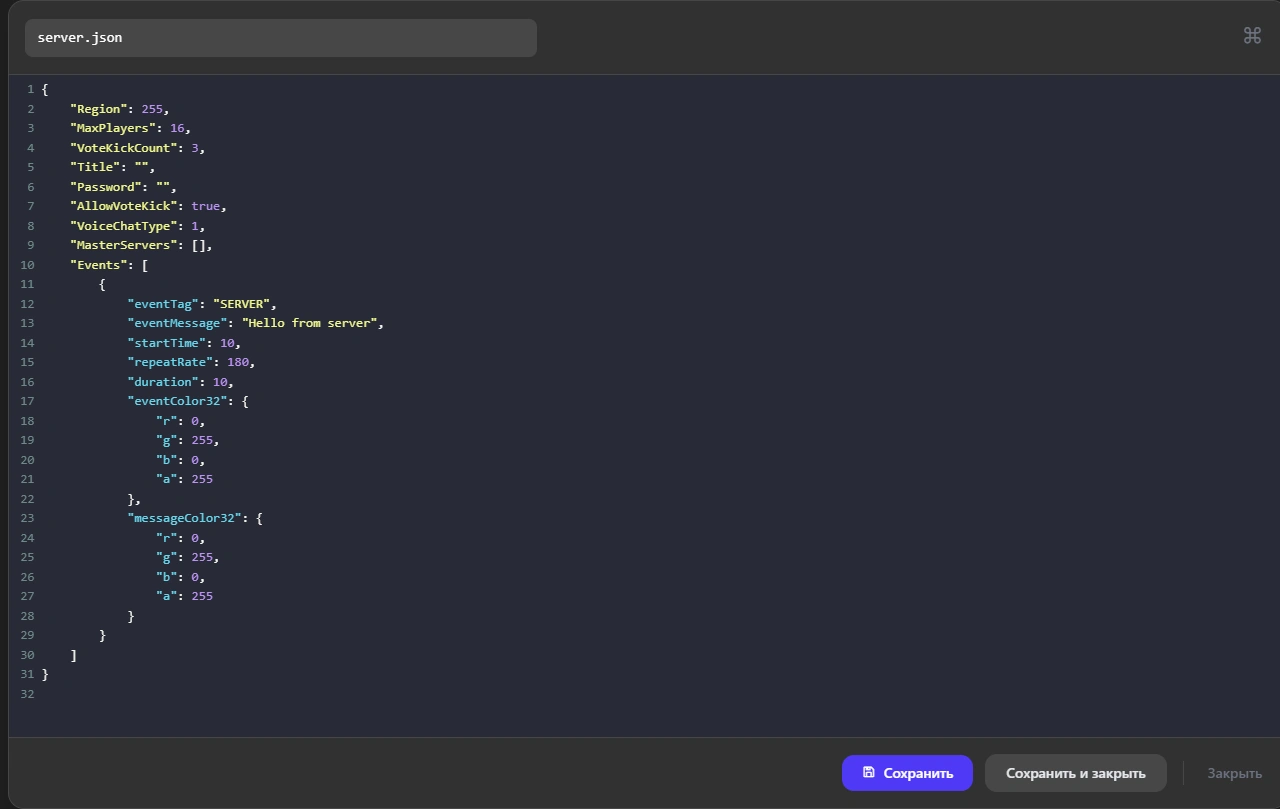The width and height of the screenshot is (1280, 809).
Task: Click line number 32 in gutter
Action: (27, 694)
